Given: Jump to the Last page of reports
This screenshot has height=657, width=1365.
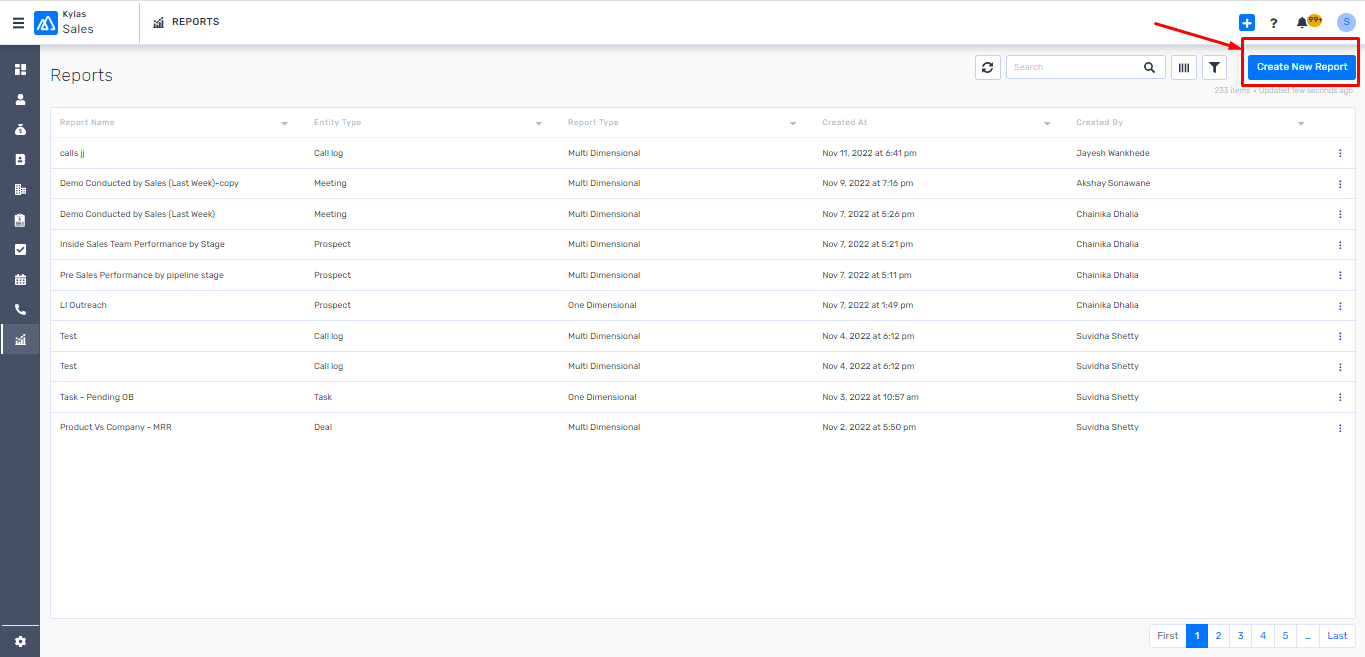Looking at the screenshot, I should click(x=1337, y=636).
